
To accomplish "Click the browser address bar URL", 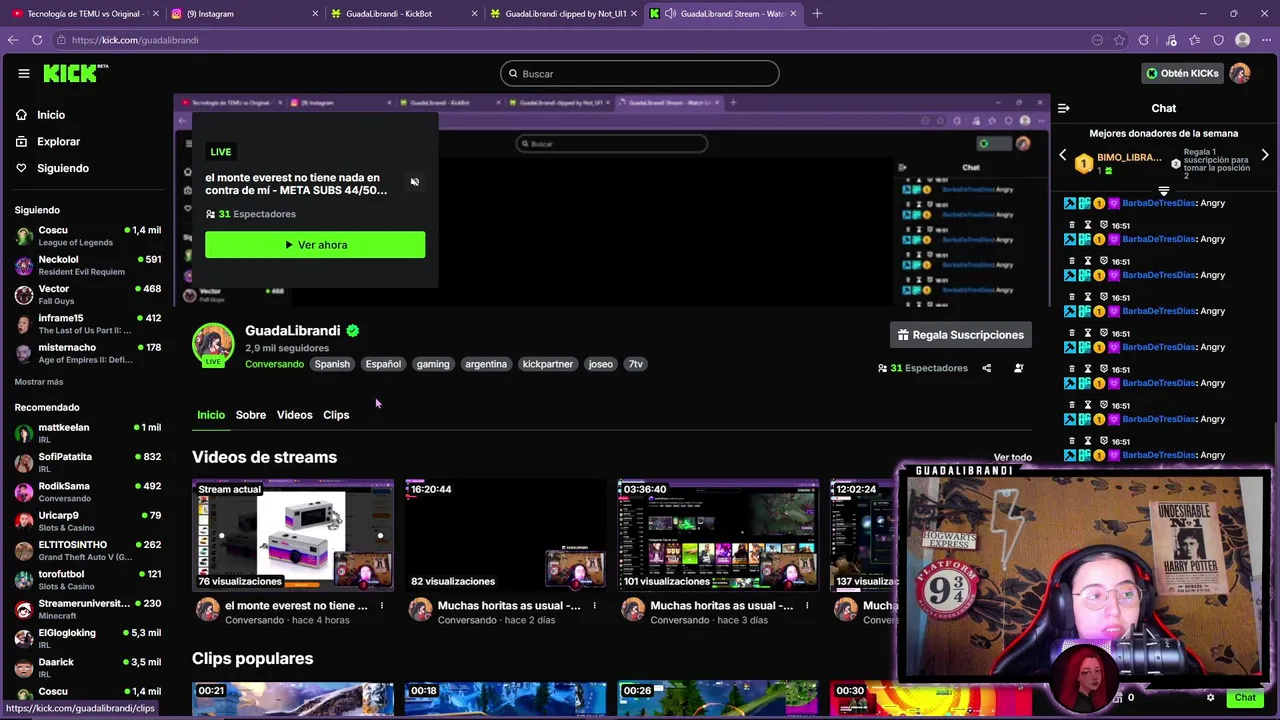I will pyautogui.click(x=135, y=40).
